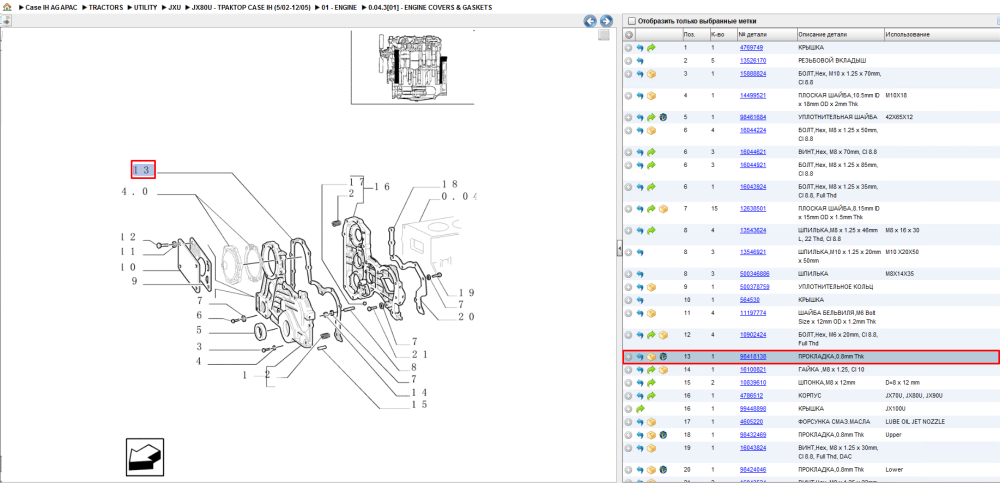
Task: Open part number link 4605220
Action: pos(751,422)
